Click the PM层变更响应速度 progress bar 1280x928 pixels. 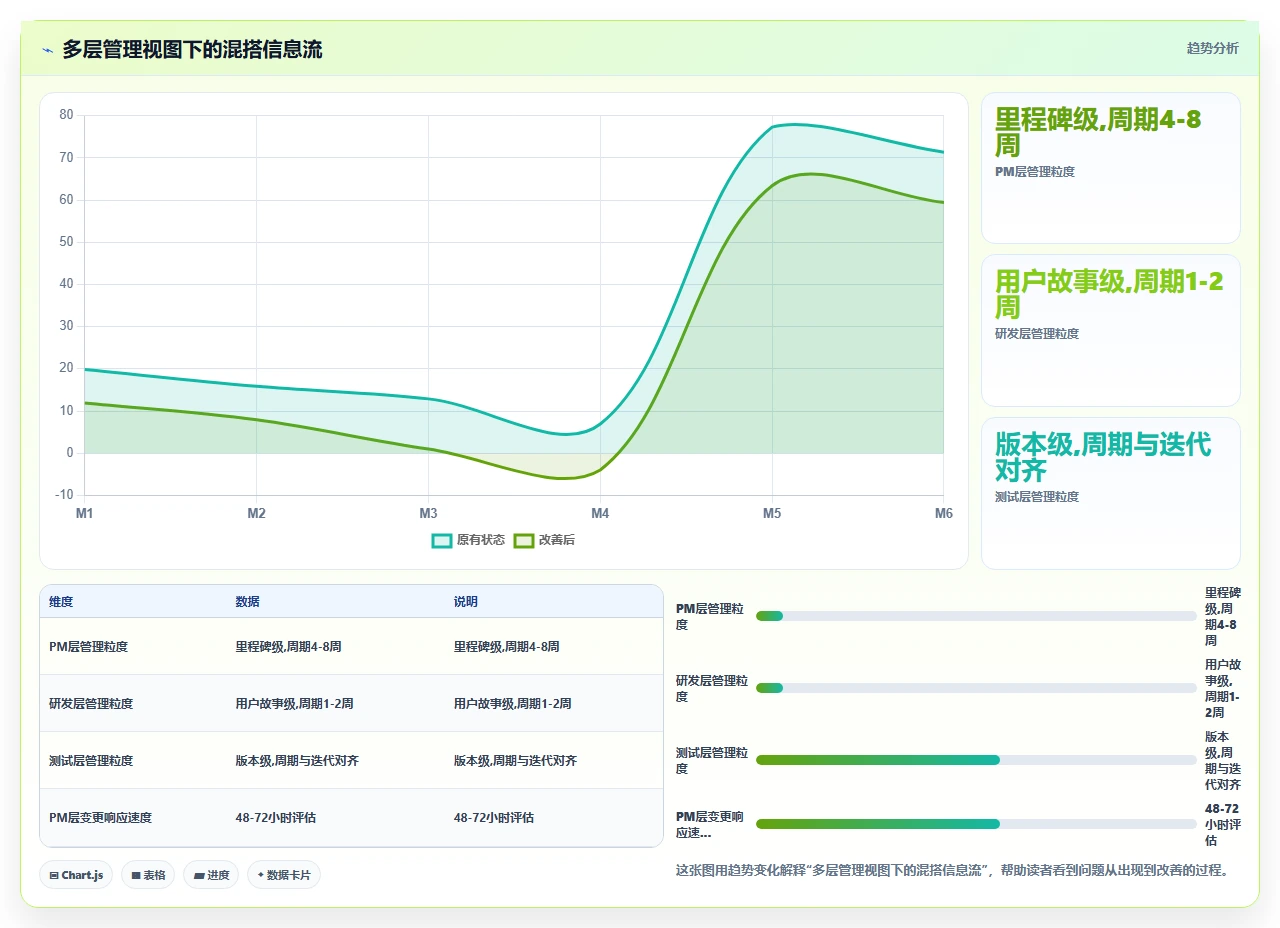click(976, 824)
